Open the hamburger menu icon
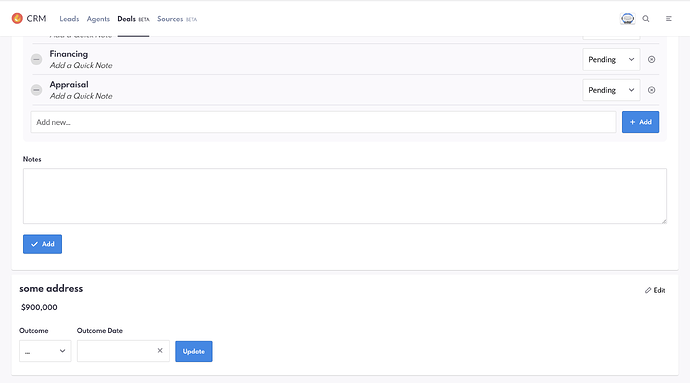Image resolution: width=690 pixels, height=383 pixels. [668, 18]
